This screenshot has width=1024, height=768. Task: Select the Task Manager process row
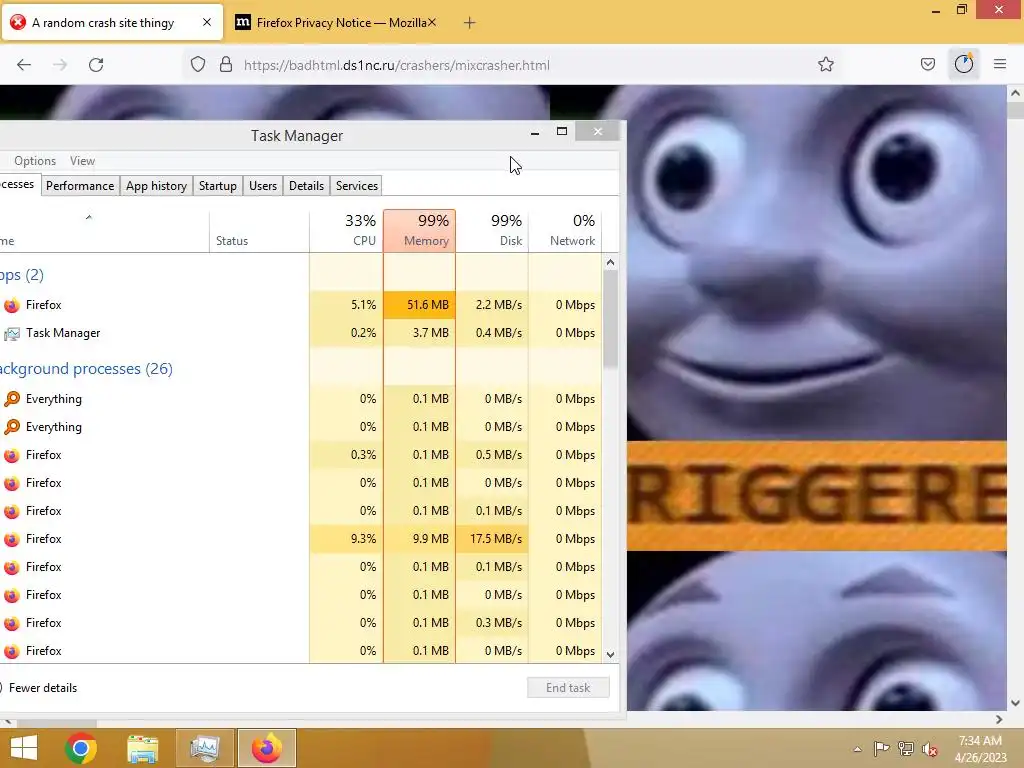tap(300, 333)
